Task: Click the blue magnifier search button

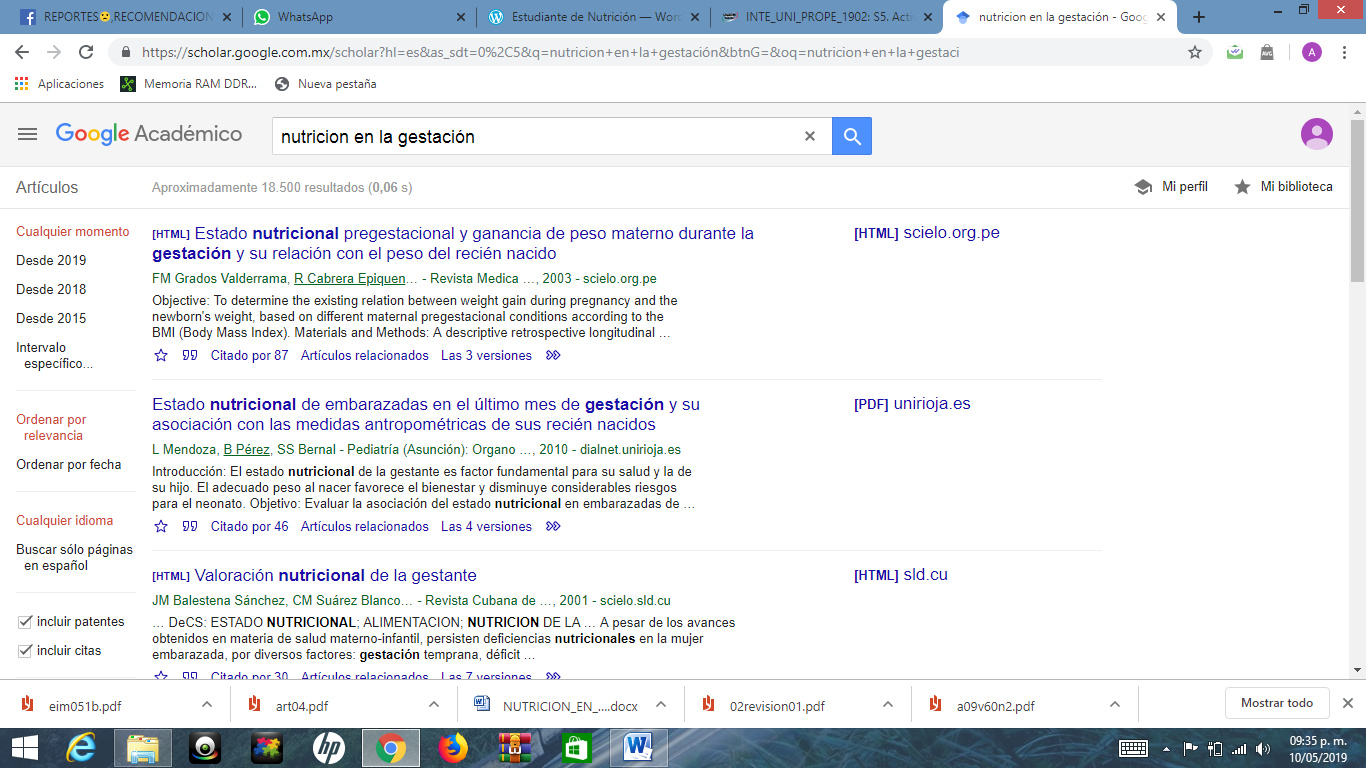Action: [x=852, y=137]
